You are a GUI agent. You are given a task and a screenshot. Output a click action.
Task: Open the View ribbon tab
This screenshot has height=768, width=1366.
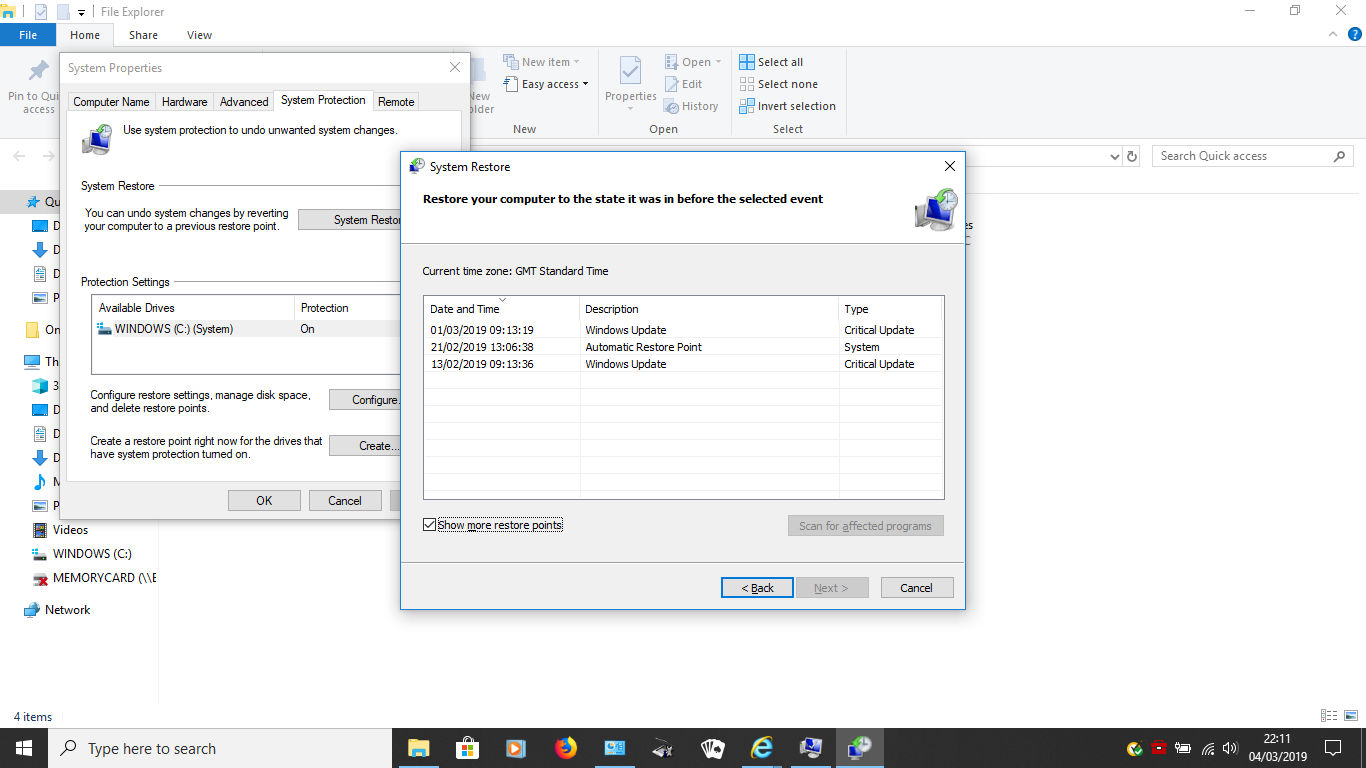[x=199, y=35]
